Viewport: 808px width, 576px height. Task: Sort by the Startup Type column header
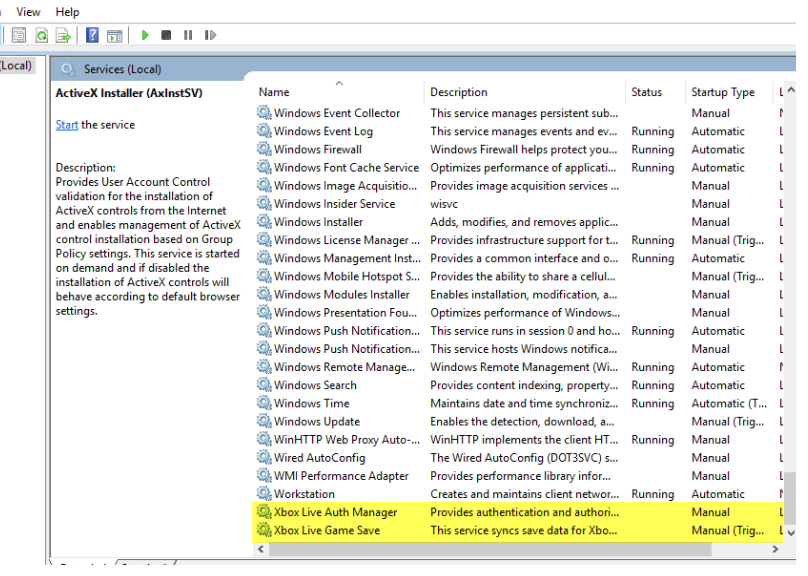(722, 92)
